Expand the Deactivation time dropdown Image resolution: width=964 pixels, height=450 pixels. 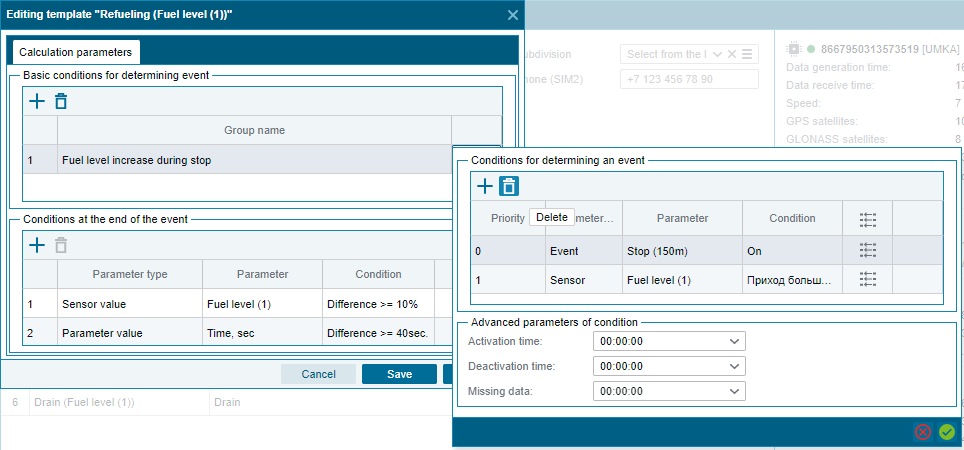[x=733, y=366]
